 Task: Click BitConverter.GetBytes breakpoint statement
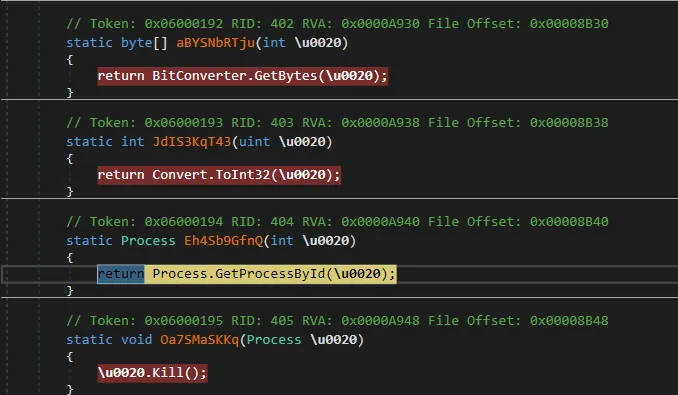tap(243, 76)
